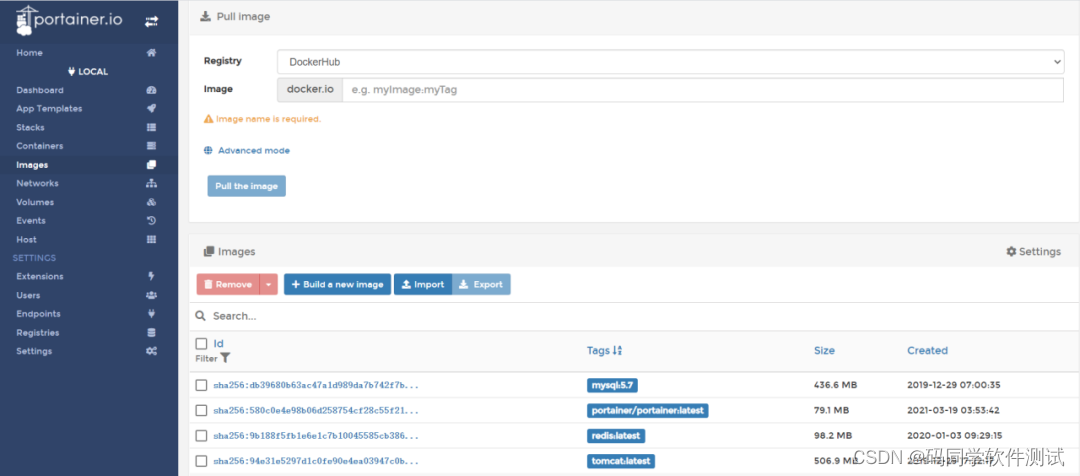The height and width of the screenshot is (476, 1080).
Task: Open Dashboard in the sidebar
Action: tap(40, 90)
